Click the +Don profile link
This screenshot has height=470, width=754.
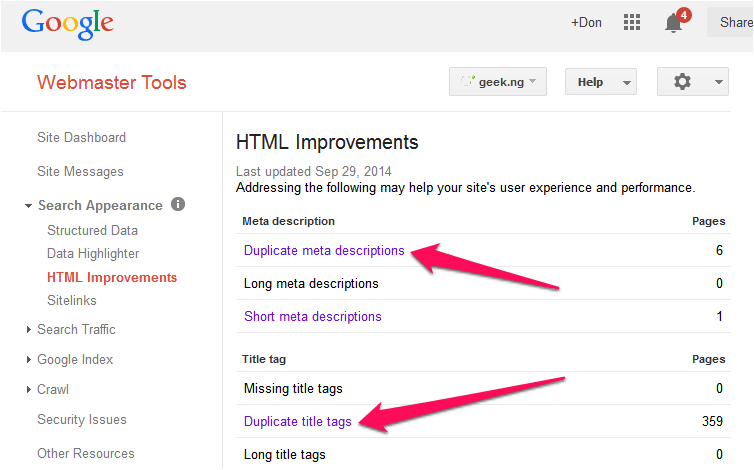click(x=586, y=23)
